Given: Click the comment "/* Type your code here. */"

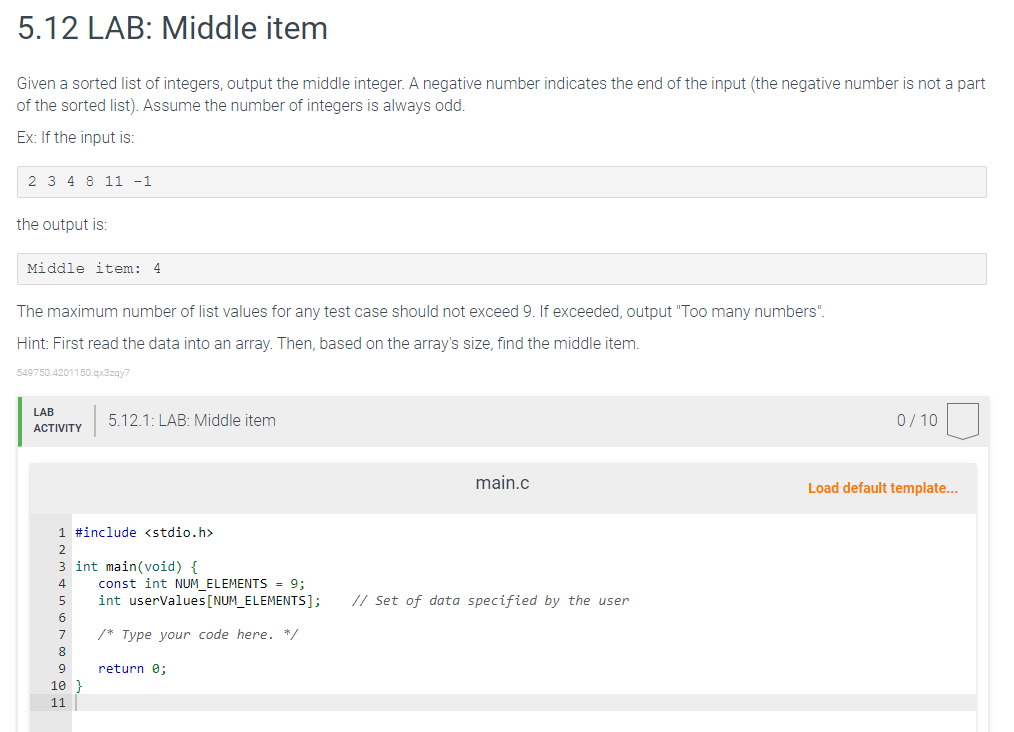Looking at the screenshot, I should 198,634.
